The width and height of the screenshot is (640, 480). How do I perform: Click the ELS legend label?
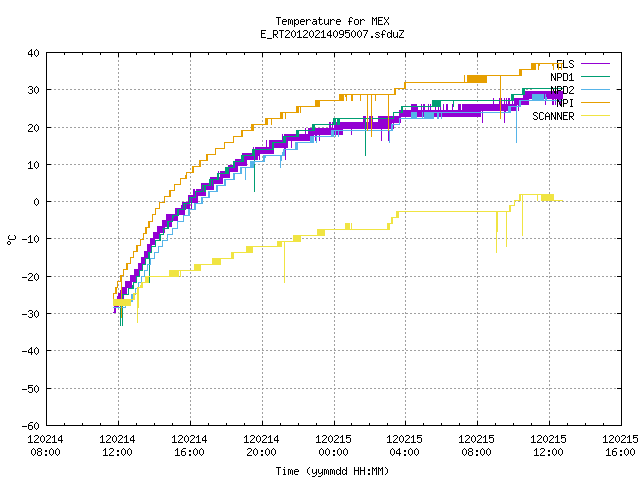pos(565,64)
